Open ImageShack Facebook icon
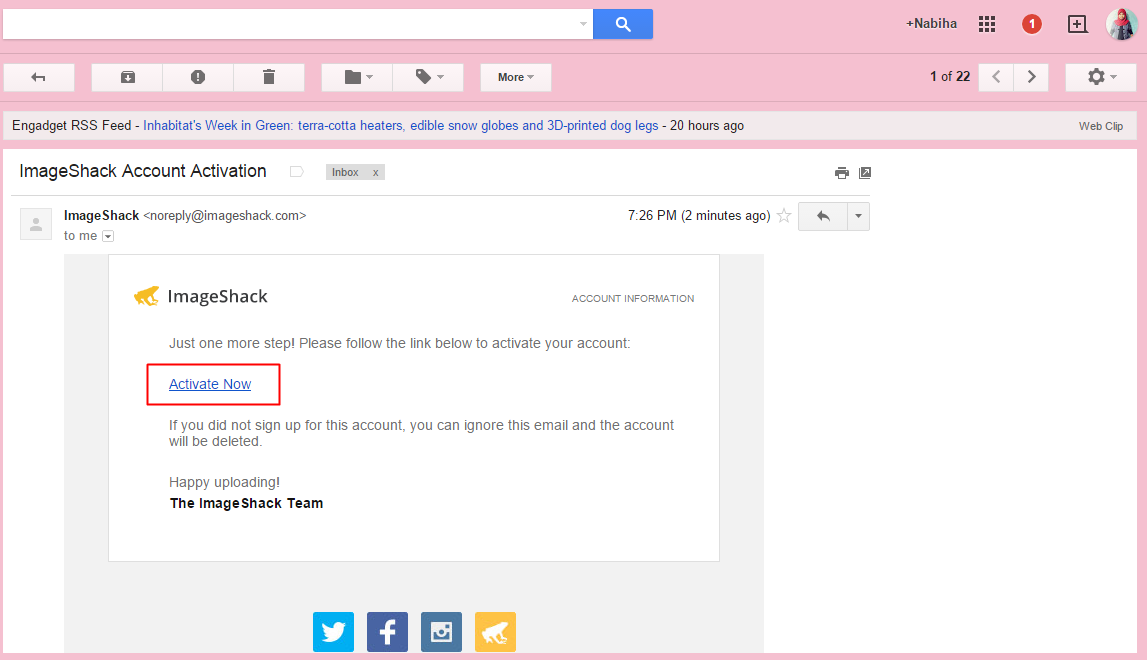The image size is (1147, 660). point(387,631)
